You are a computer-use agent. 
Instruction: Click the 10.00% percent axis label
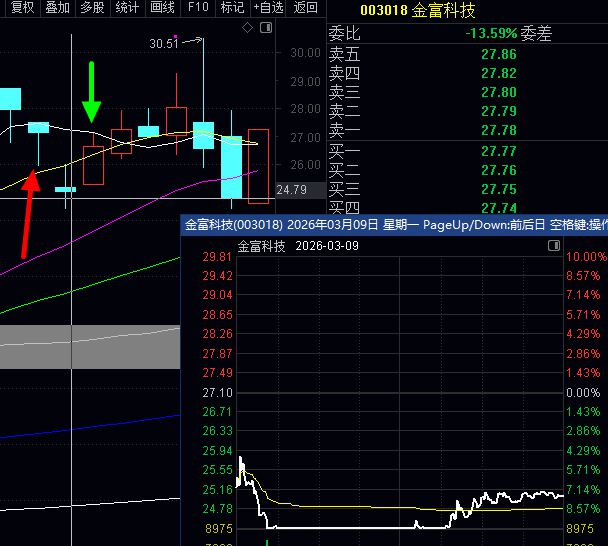point(586,257)
